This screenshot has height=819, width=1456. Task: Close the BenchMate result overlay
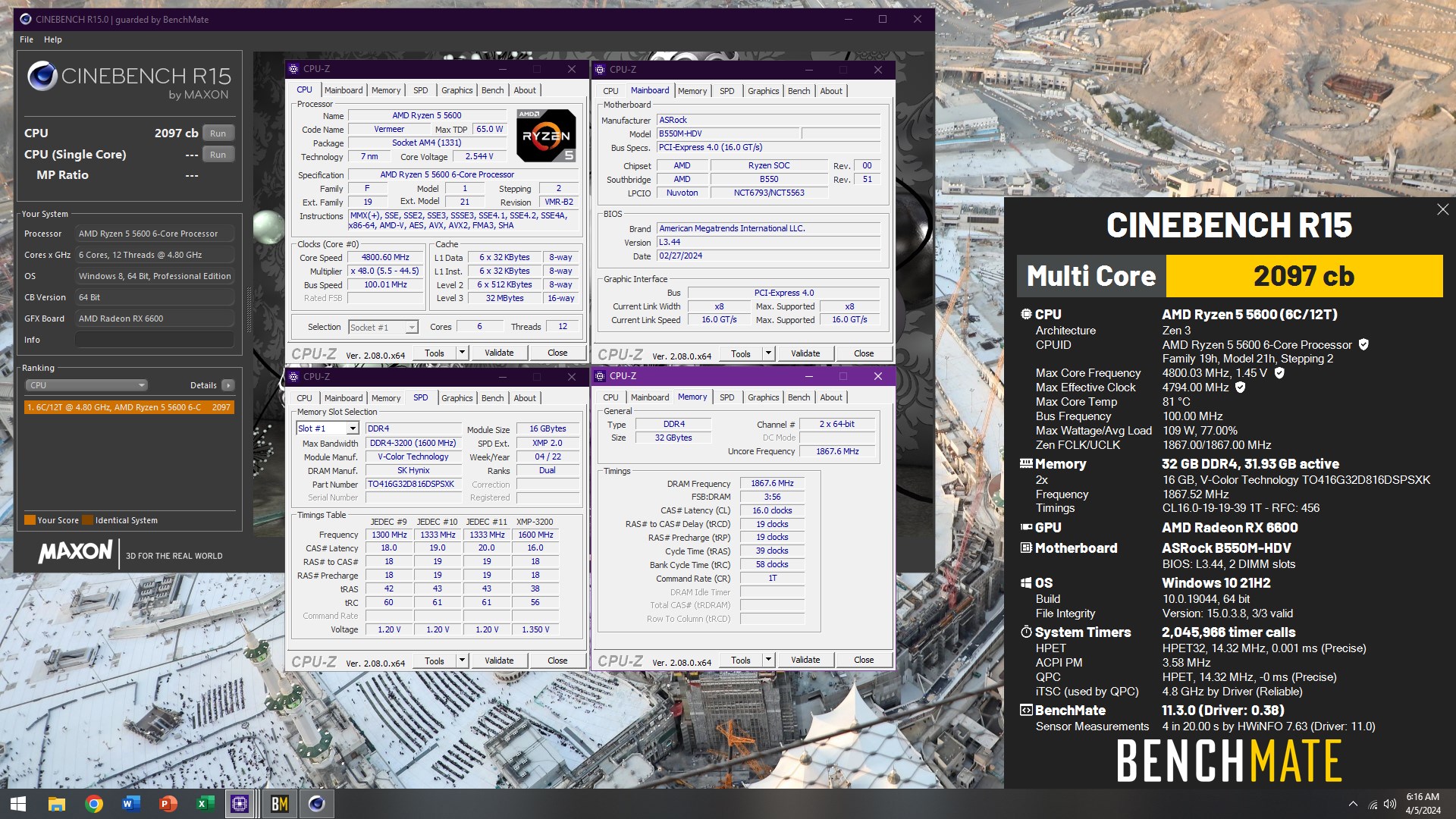pos(1442,209)
